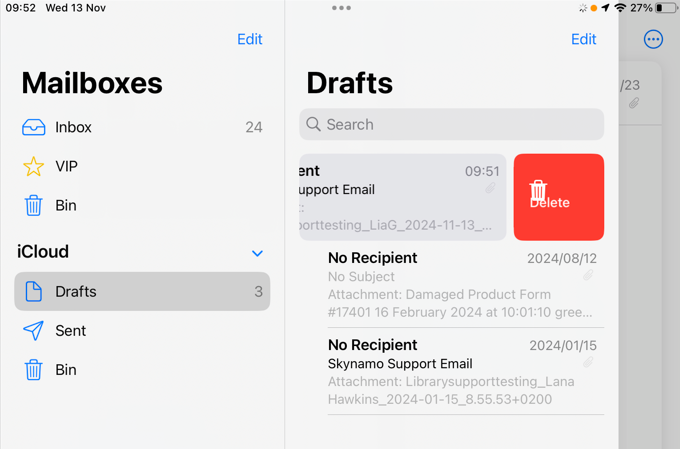Collapse the iCloud section chevron
Viewport: 680px width, 449px height.
(257, 253)
